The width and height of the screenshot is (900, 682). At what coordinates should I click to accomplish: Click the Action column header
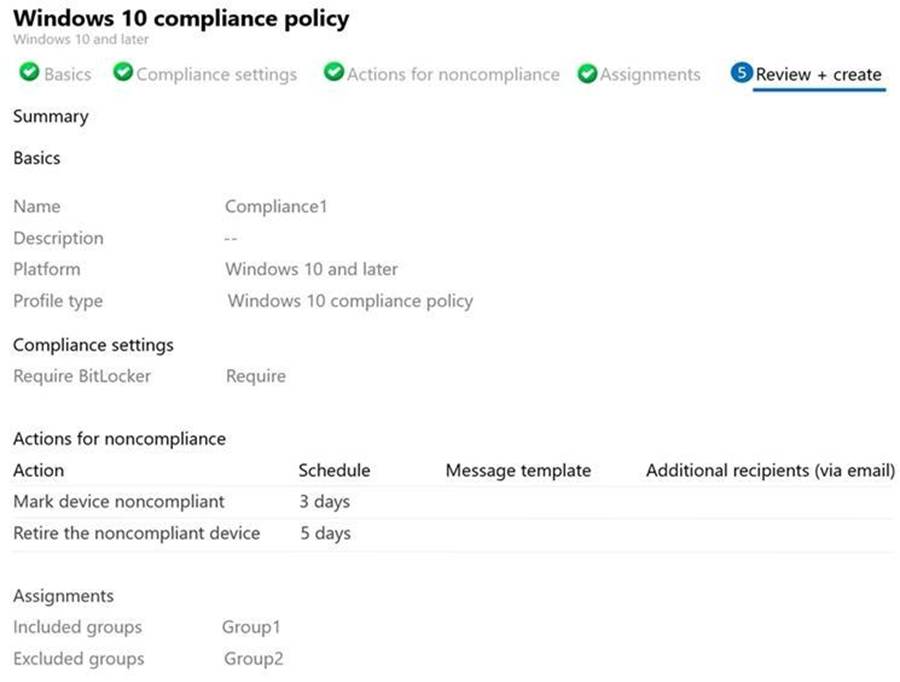[x=38, y=470]
